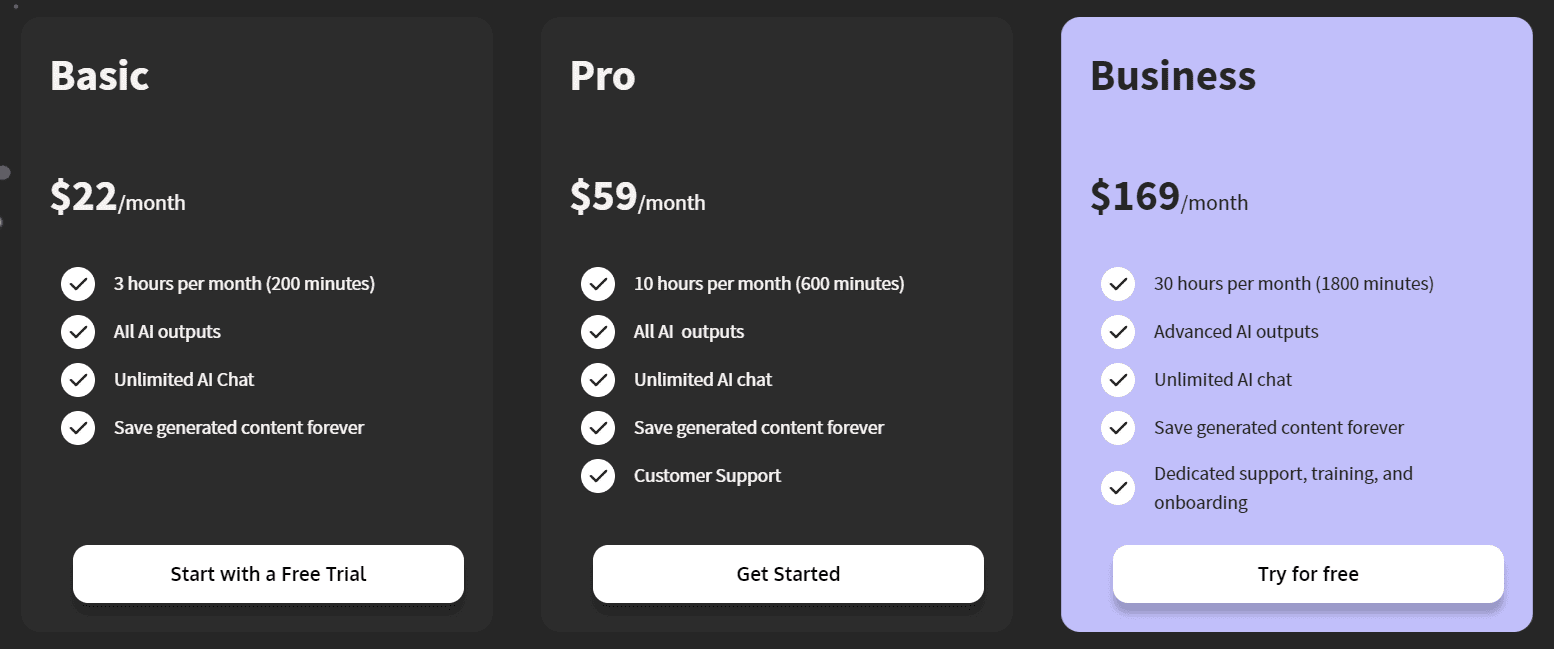Screen dimensions: 1554x649
Task: Click the checkmark beside "Save generated content forever" in Basic
Action: click(x=78, y=428)
